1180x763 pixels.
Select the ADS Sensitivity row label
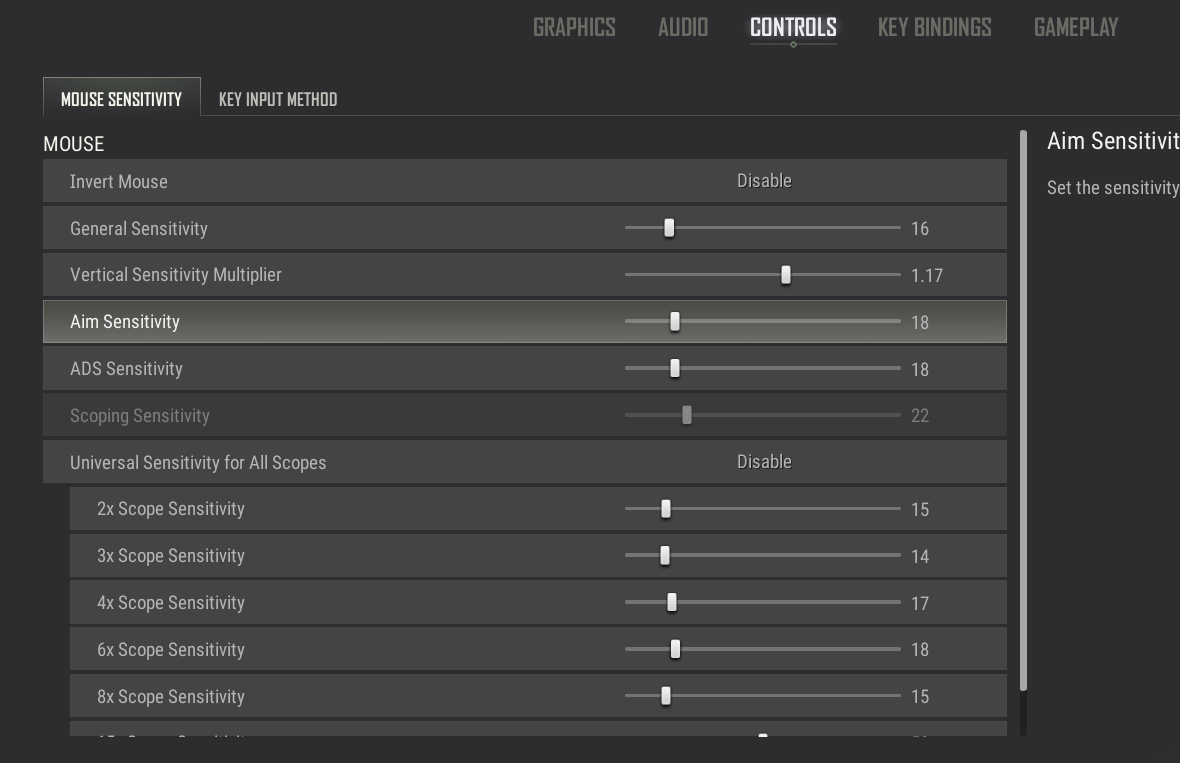pos(126,369)
